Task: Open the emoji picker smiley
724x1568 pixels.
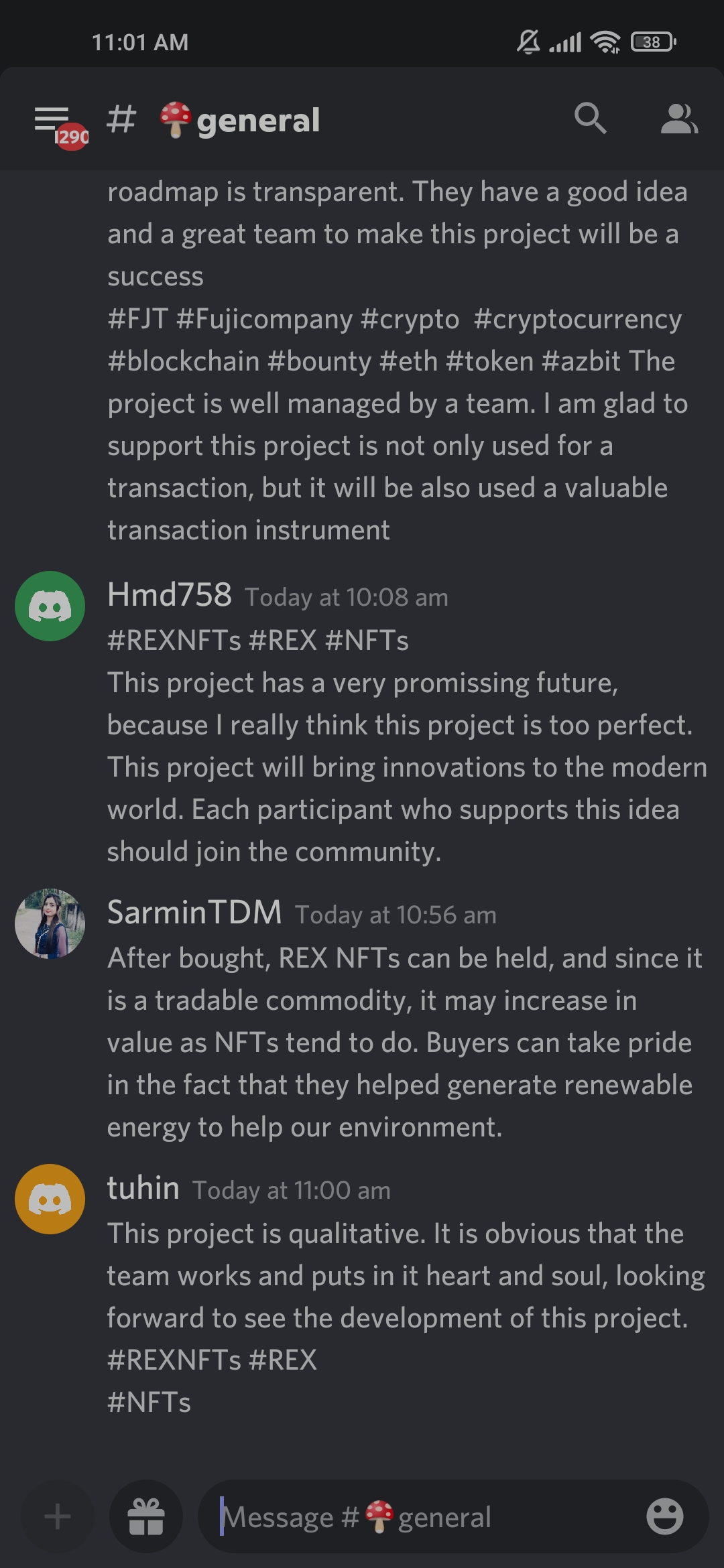Action: (664, 1516)
